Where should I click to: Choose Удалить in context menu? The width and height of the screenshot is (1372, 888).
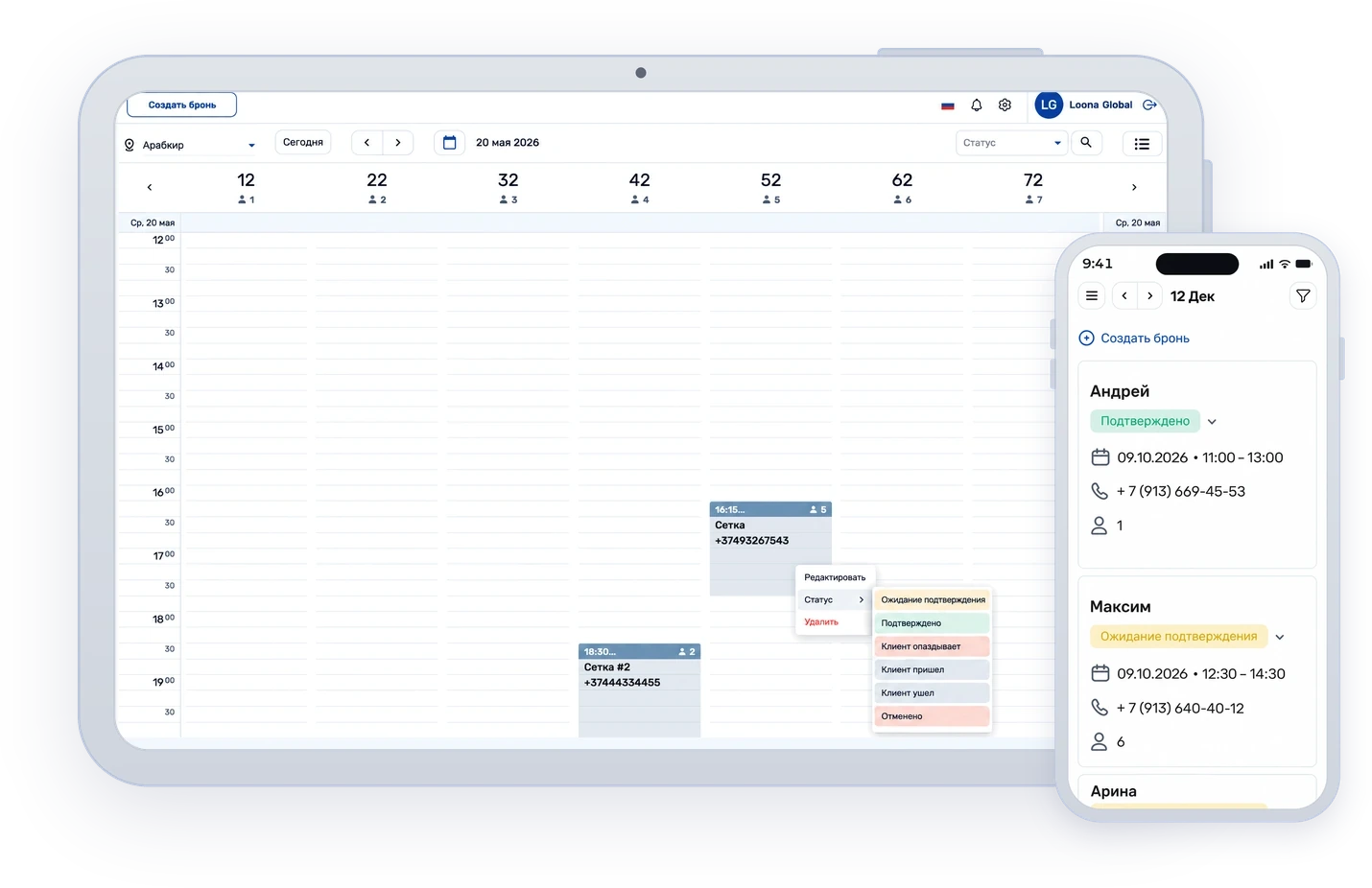click(821, 621)
